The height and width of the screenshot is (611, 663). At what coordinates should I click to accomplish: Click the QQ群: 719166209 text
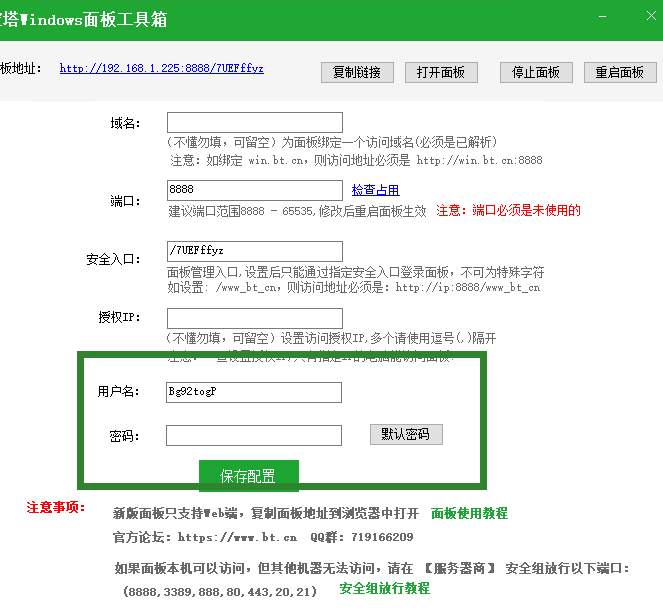[362, 537]
